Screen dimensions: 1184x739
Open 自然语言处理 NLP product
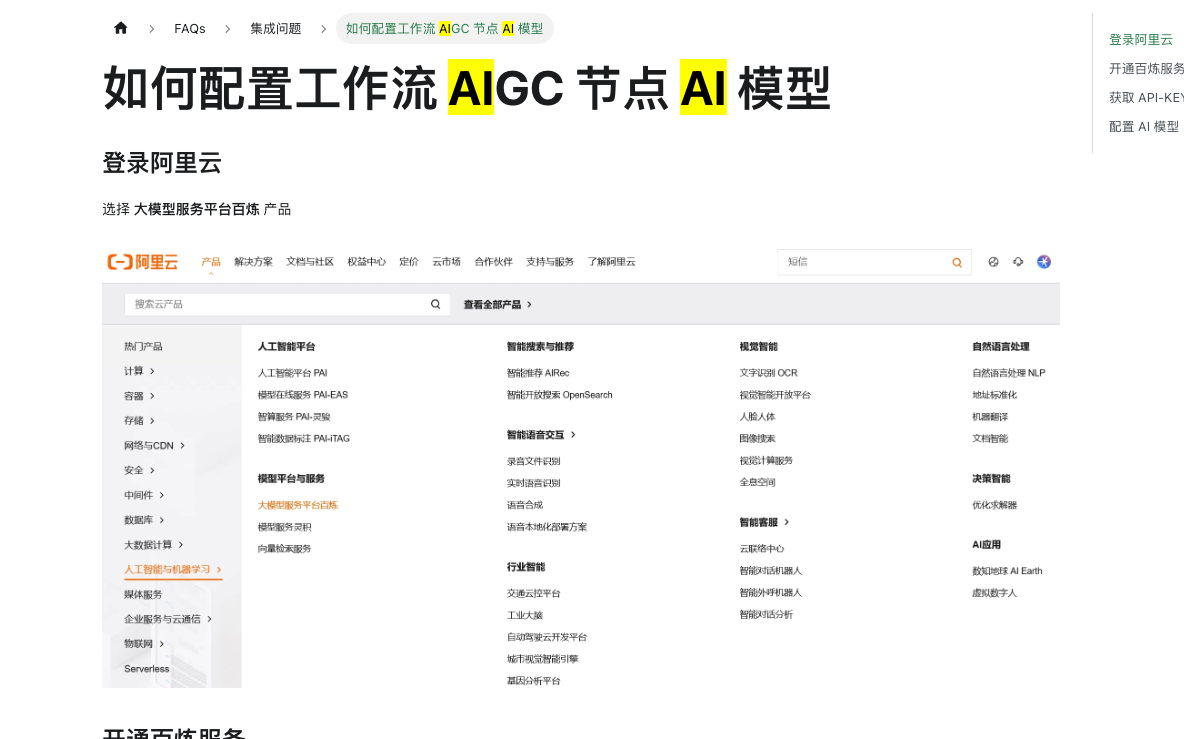pyautogui.click(x=1008, y=373)
